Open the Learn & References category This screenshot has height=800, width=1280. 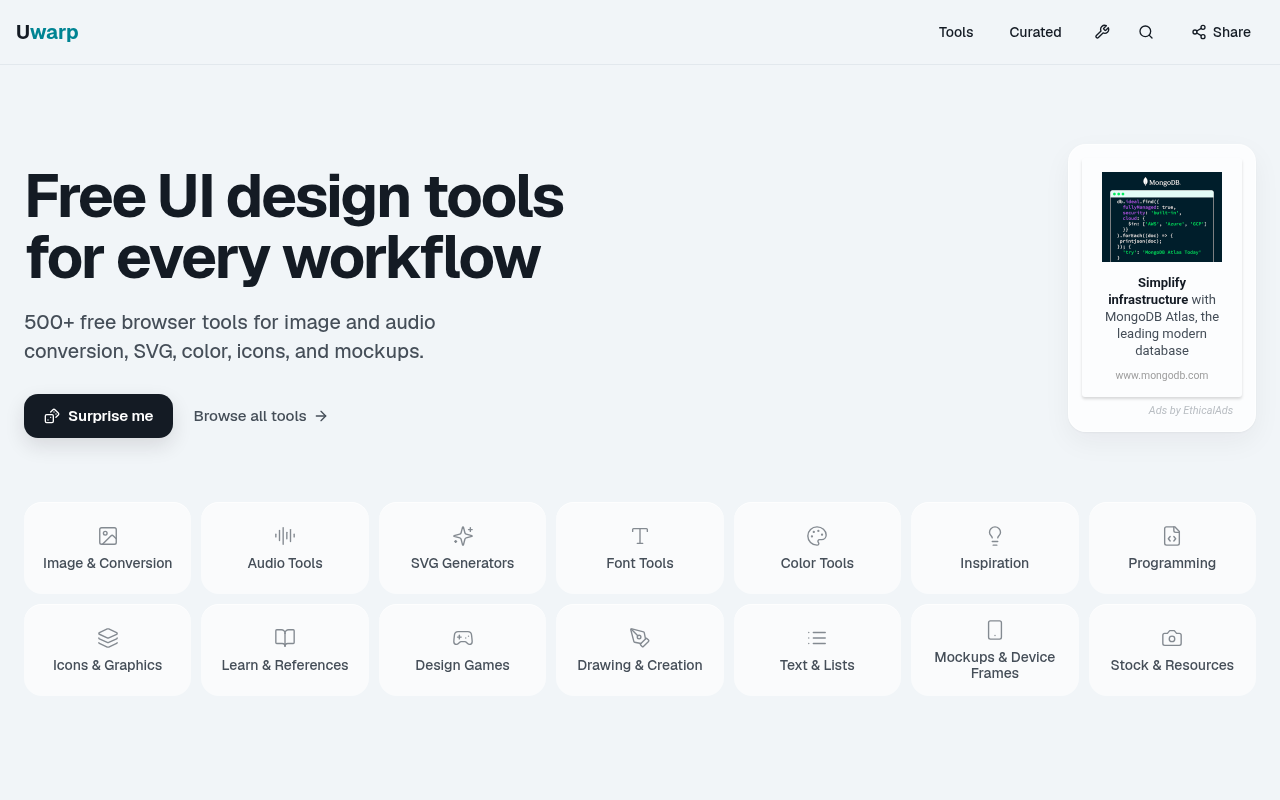pyautogui.click(x=285, y=650)
